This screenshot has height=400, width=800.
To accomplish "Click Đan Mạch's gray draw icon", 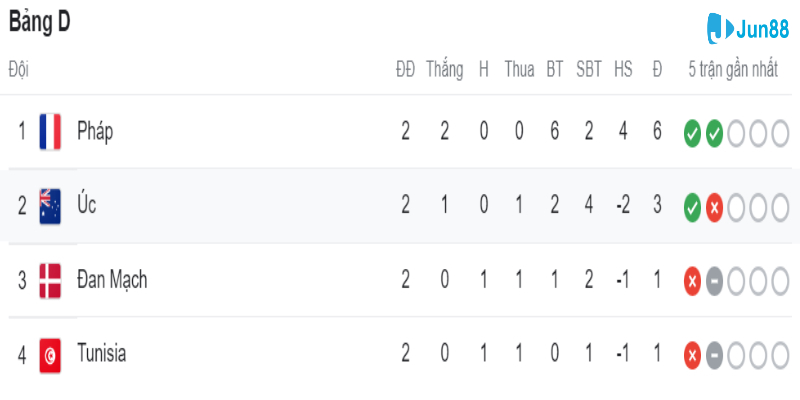I will (714, 281).
